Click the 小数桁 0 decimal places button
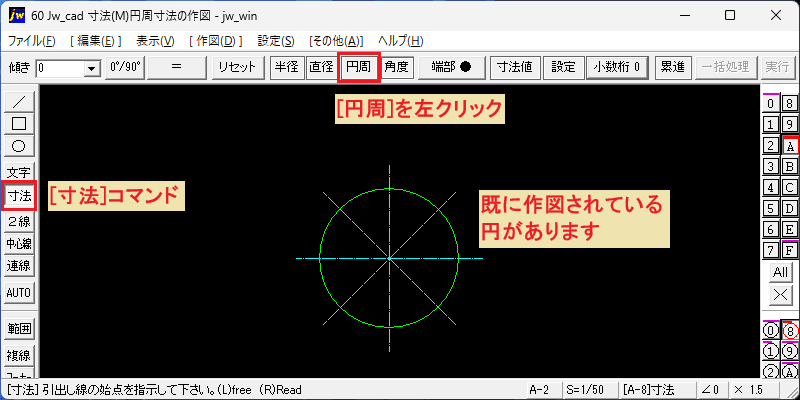This screenshot has width=800, height=400. [617, 67]
